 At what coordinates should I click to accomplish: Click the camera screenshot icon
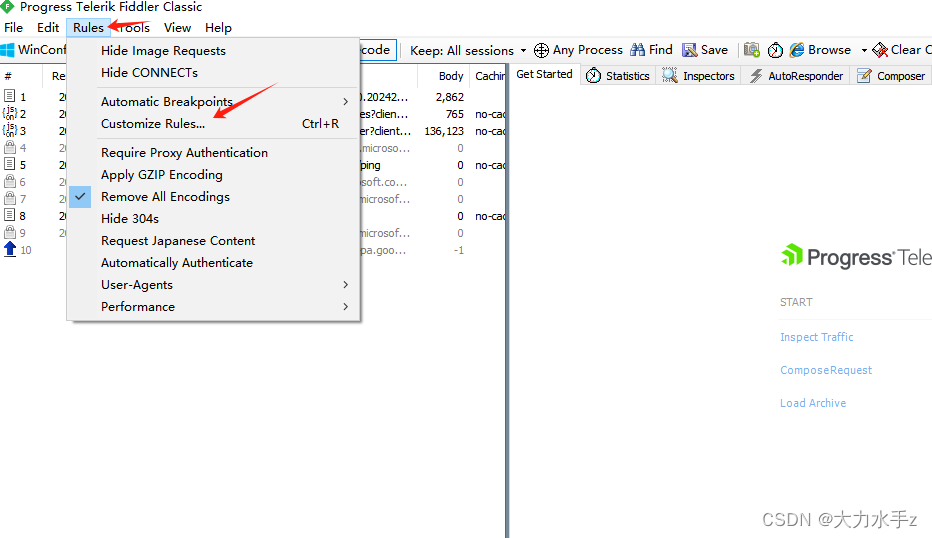(x=752, y=50)
